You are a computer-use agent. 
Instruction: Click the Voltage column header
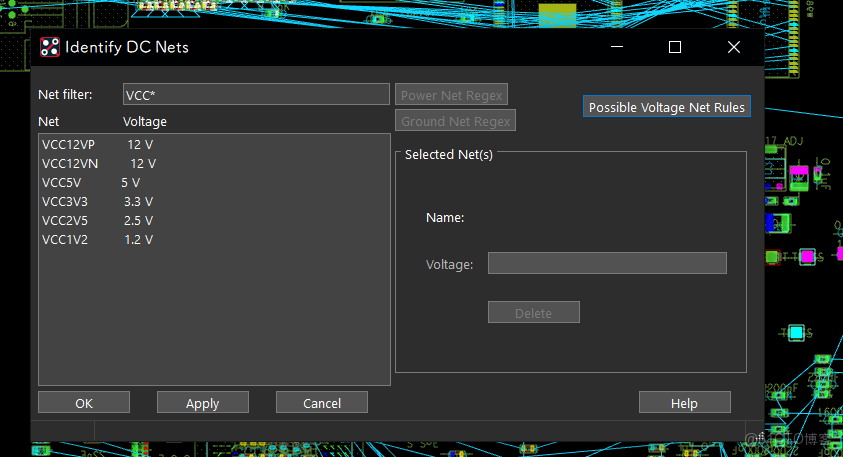coord(145,122)
